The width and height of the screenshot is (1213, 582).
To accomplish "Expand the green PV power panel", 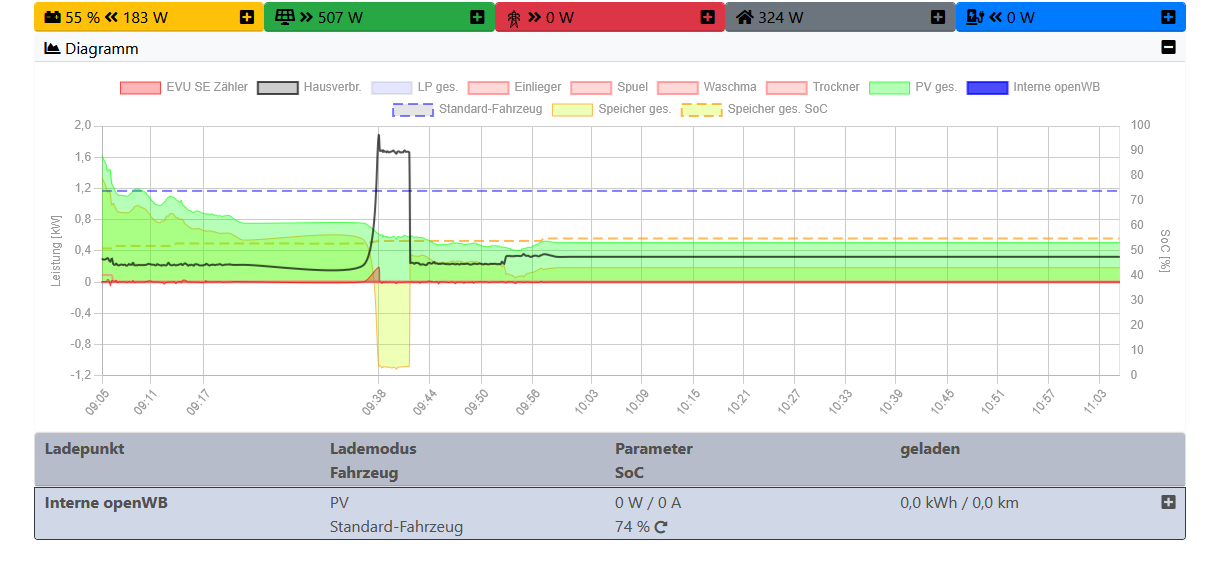I will (x=477, y=17).
